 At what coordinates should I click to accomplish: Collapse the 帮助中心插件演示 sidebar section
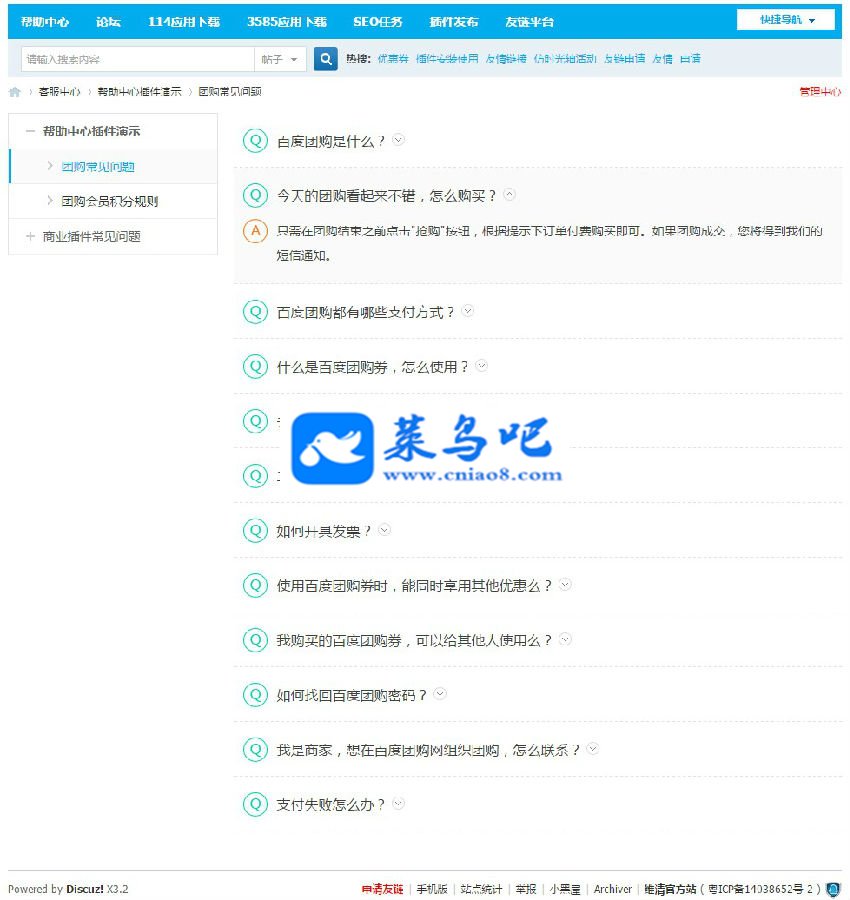pos(30,131)
